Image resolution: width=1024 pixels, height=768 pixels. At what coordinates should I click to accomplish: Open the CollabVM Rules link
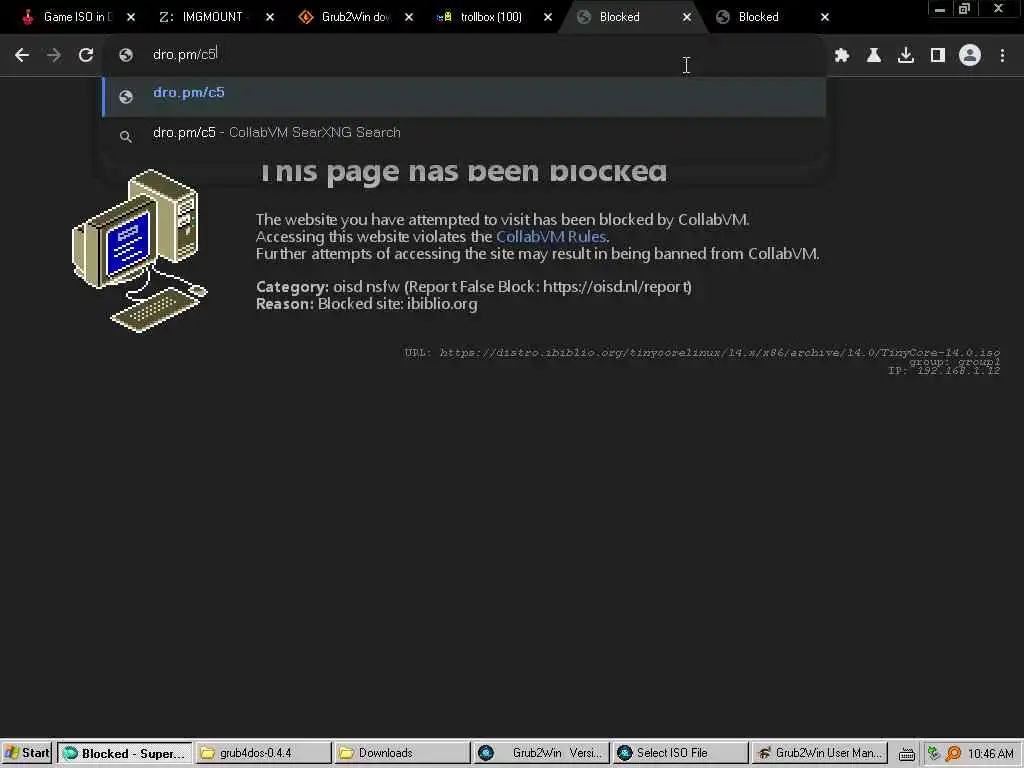coord(551,236)
